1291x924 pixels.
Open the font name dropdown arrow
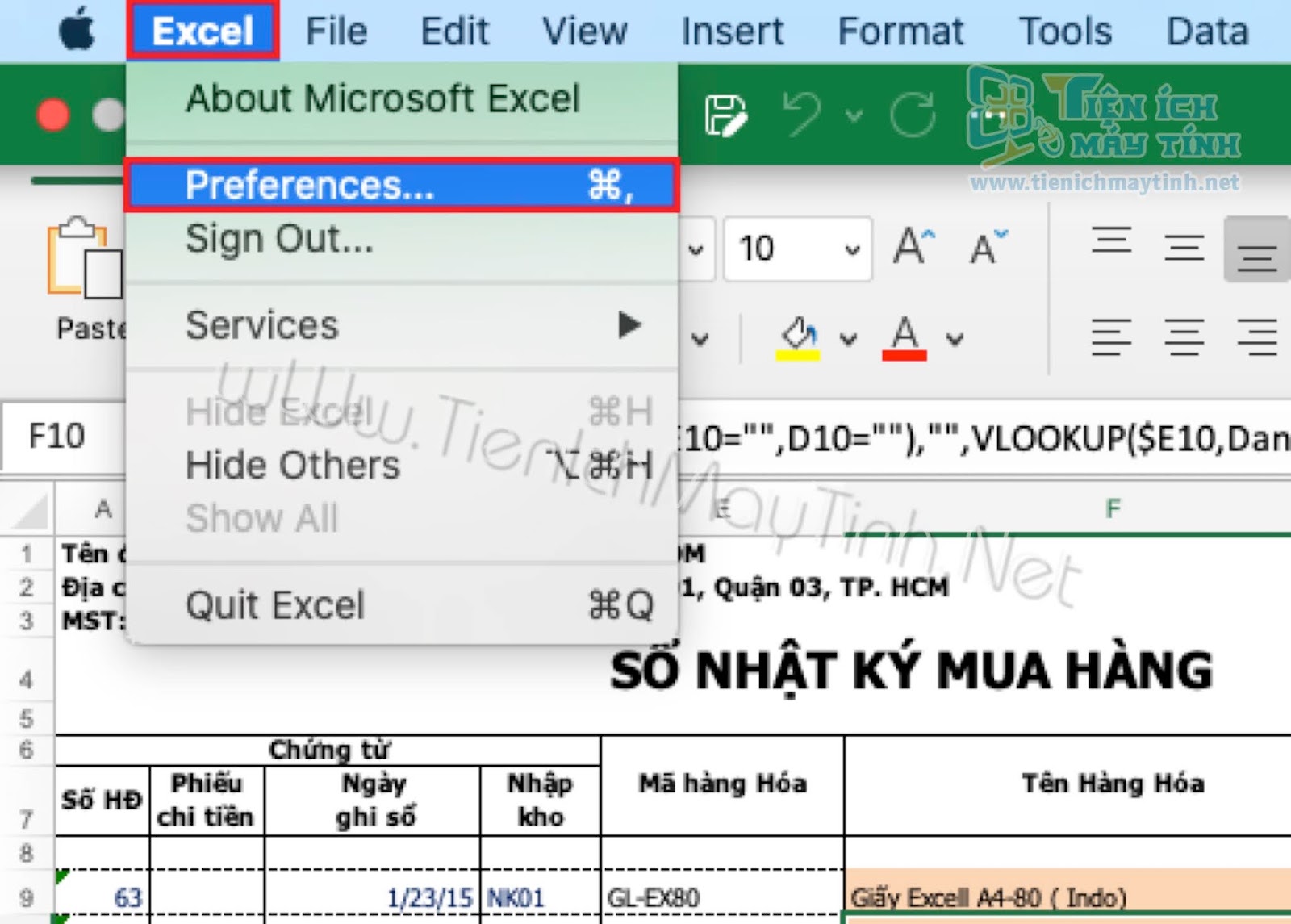[x=696, y=249]
